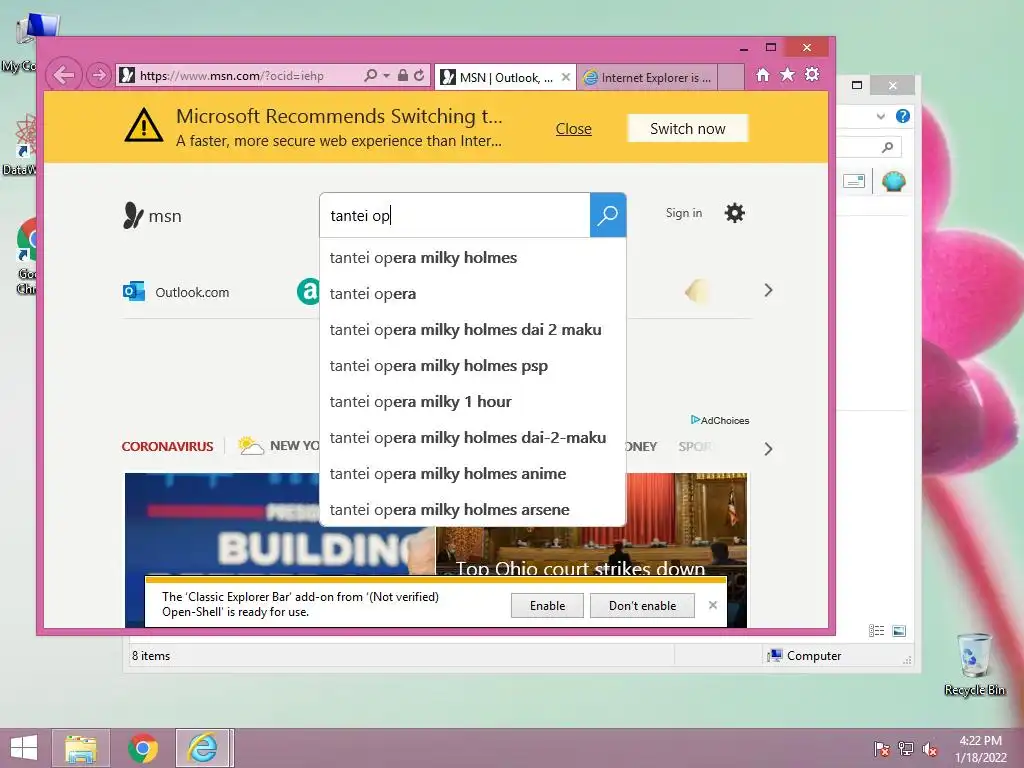1024x768 pixels.
Task: Go back with Internet Explorer back arrow
Action: coord(64,75)
